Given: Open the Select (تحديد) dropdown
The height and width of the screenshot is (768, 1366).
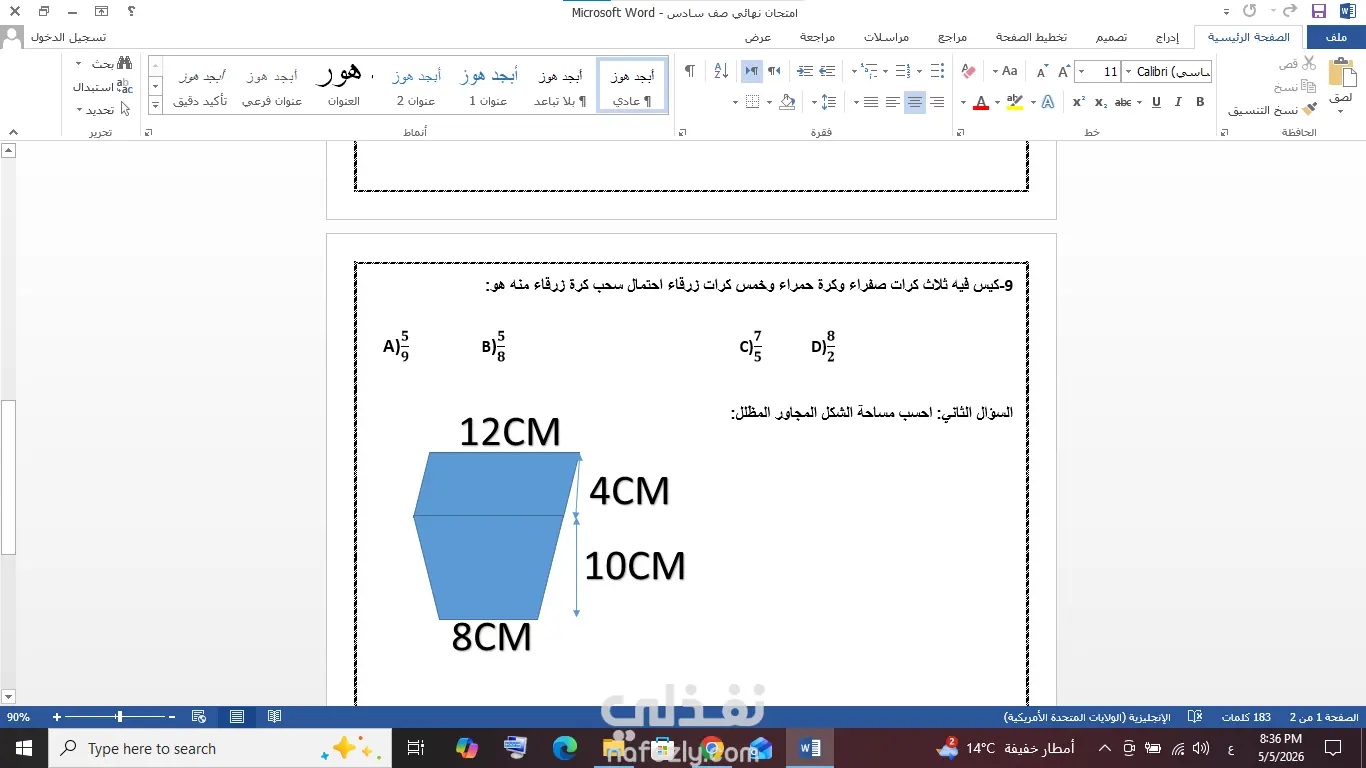Looking at the screenshot, I should pyautogui.click(x=104, y=109).
